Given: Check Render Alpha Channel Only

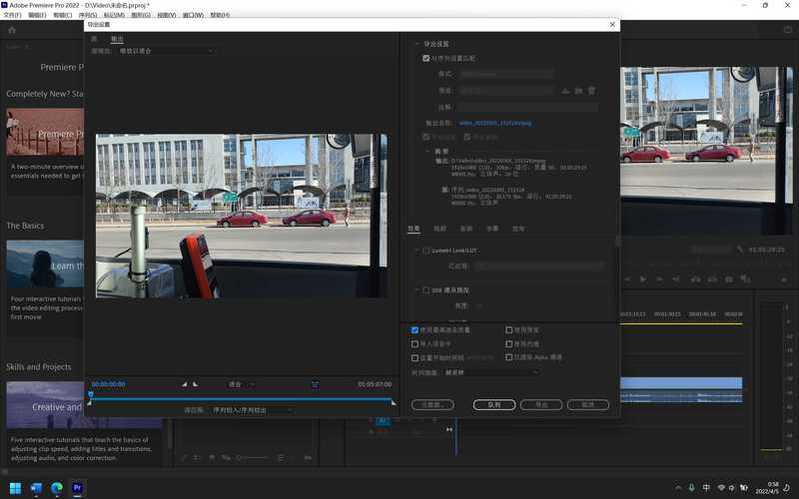Looking at the screenshot, I should pos(509,357).
